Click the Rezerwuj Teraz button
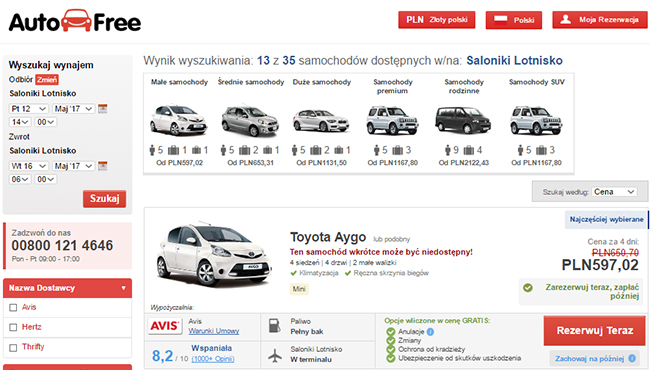Viewport: 650px width, 370px height. click(x=594, y=330)
